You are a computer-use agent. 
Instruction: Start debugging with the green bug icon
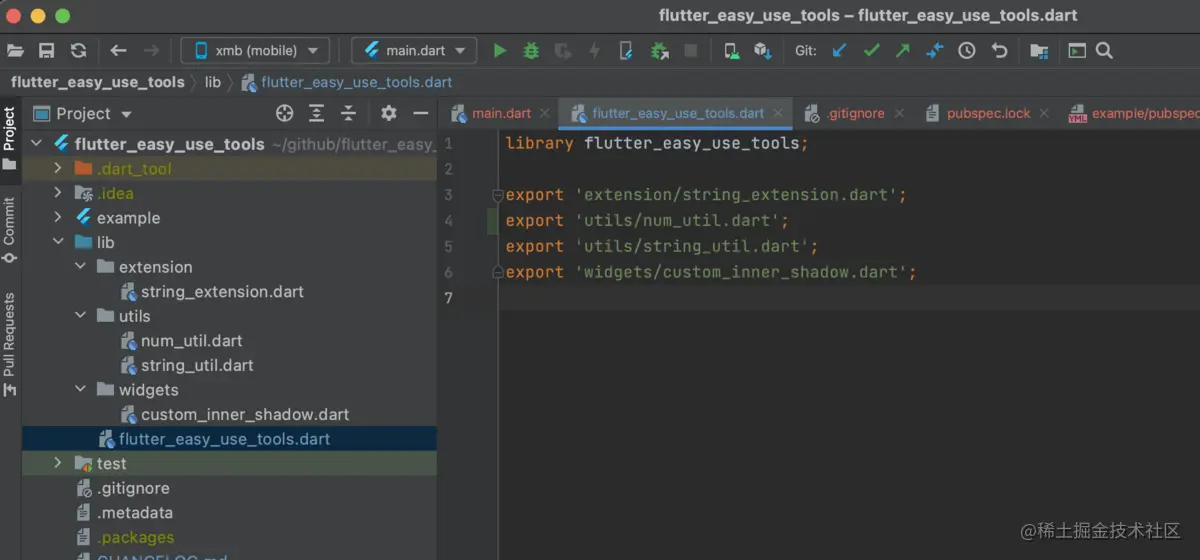click(531, 50)
